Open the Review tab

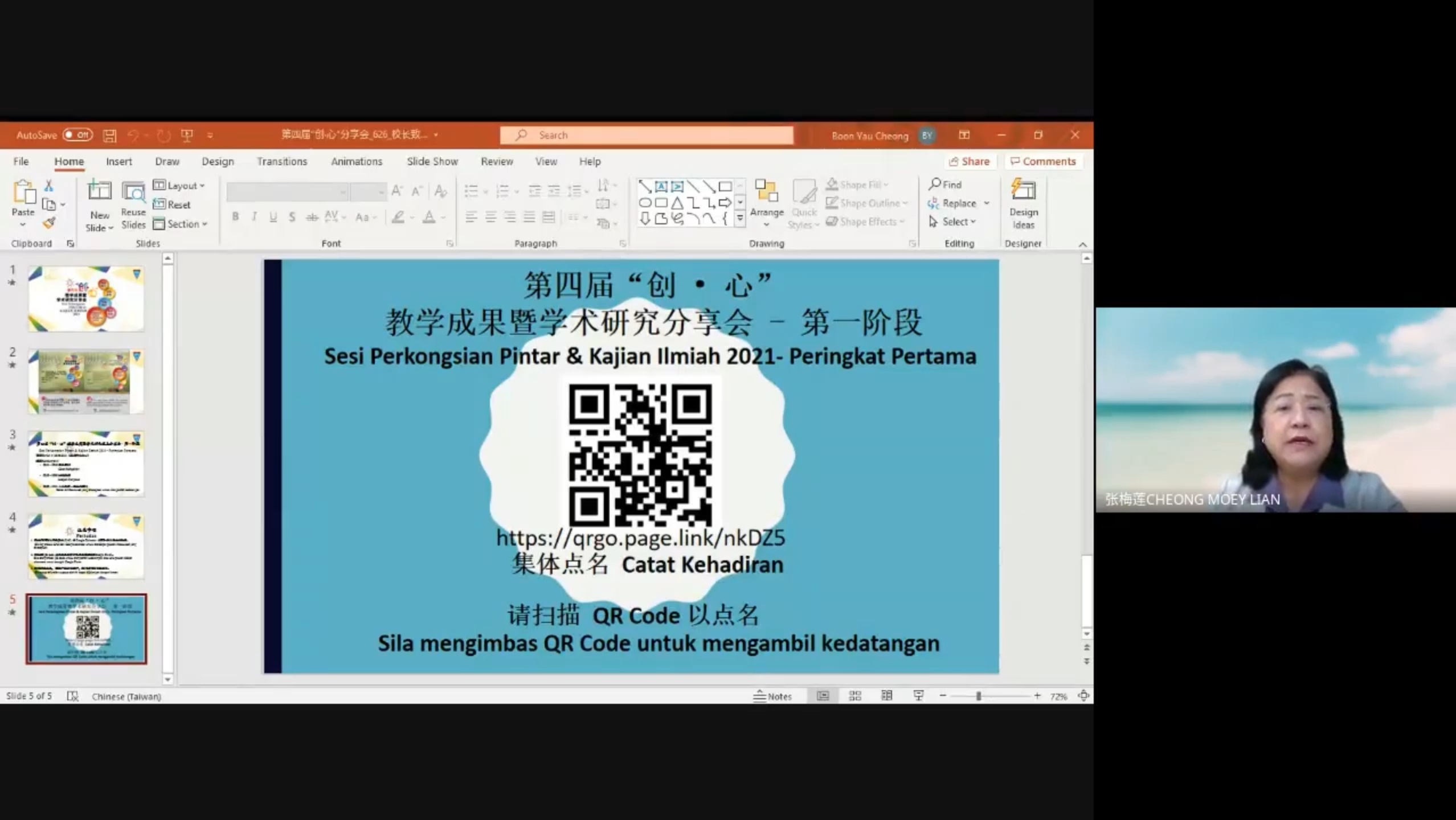click(x=497, y=162)
